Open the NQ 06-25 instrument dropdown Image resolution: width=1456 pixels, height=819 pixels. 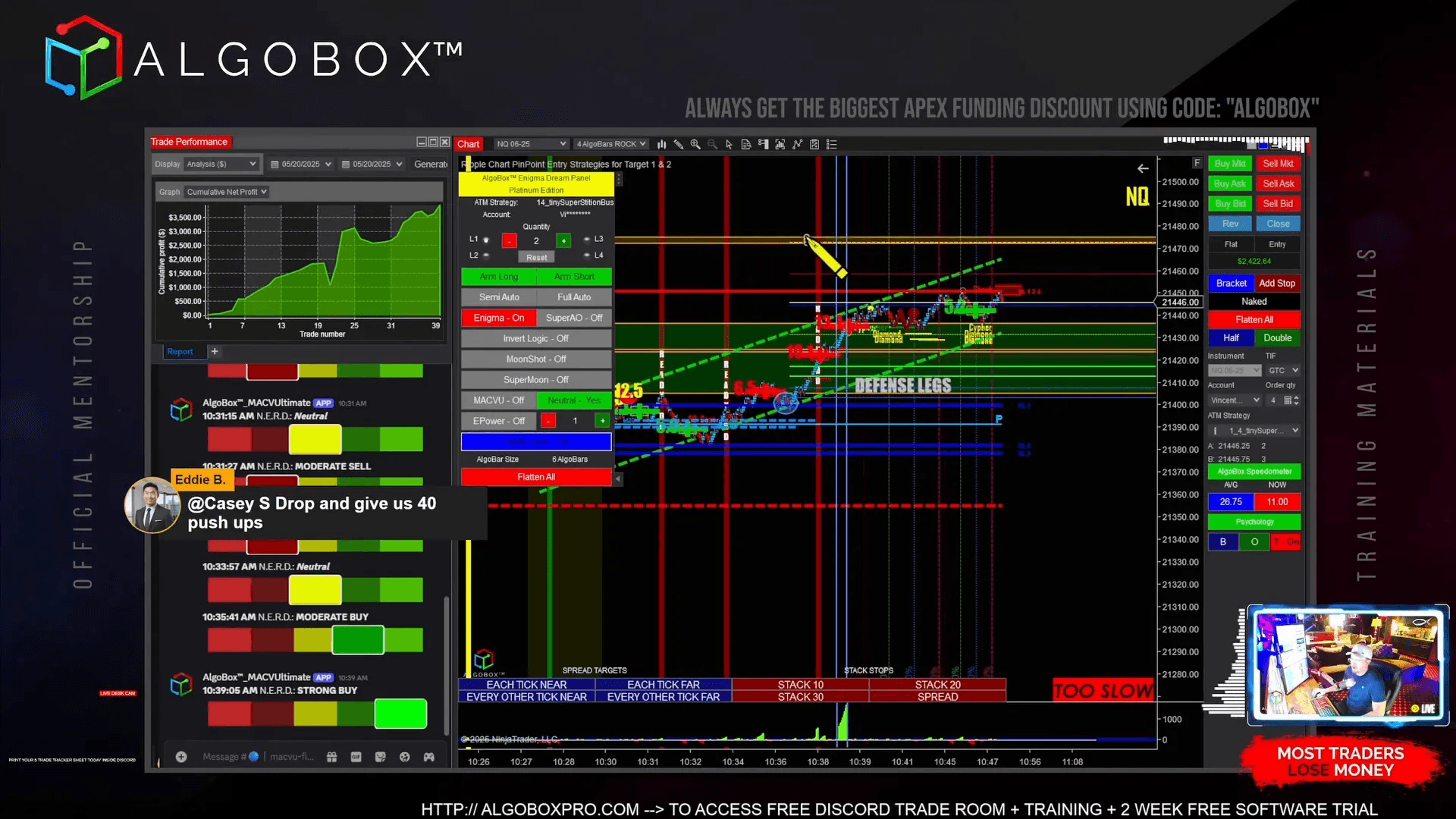pos(531,144)
